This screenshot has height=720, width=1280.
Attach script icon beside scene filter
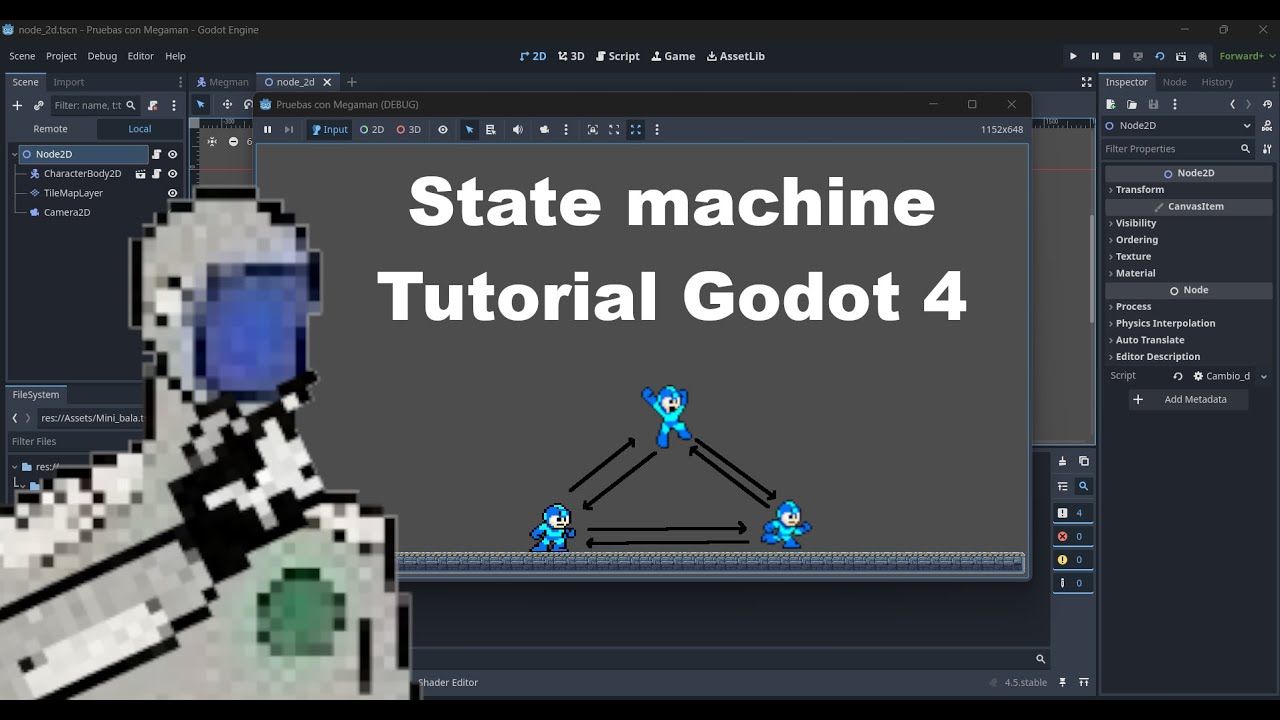pos(152,105)
